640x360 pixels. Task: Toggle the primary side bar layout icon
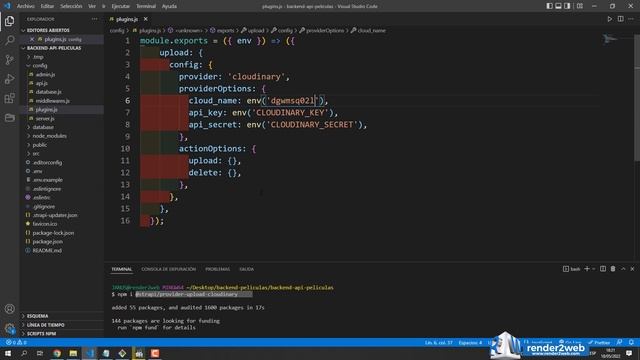tap(549, 6)
